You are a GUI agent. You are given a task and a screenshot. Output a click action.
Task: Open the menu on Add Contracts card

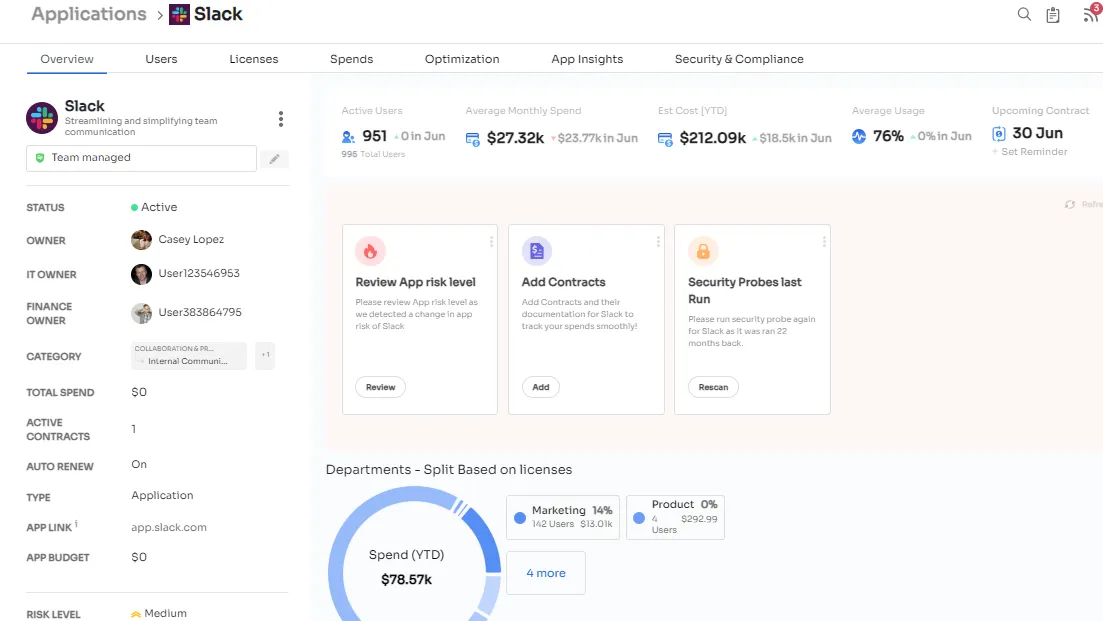click(658, 242)
